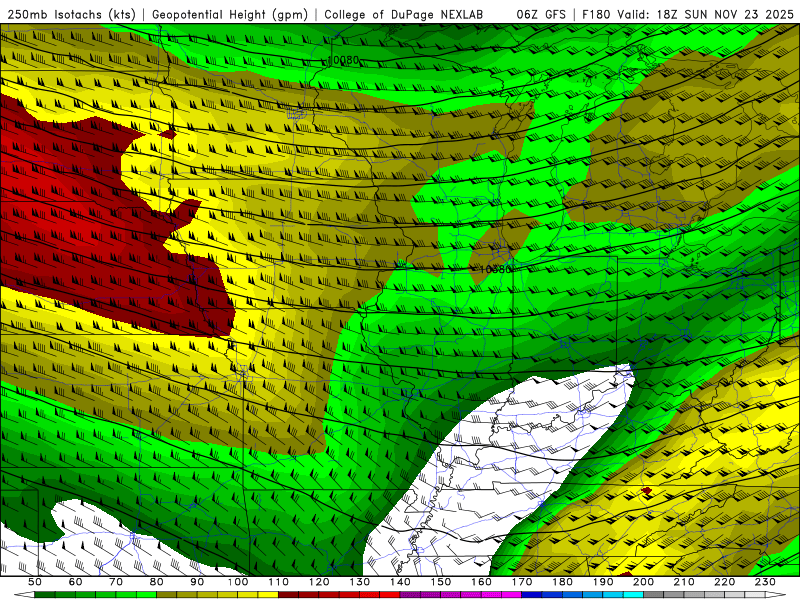Click the 60 value on the color scale

click(75, 582)
